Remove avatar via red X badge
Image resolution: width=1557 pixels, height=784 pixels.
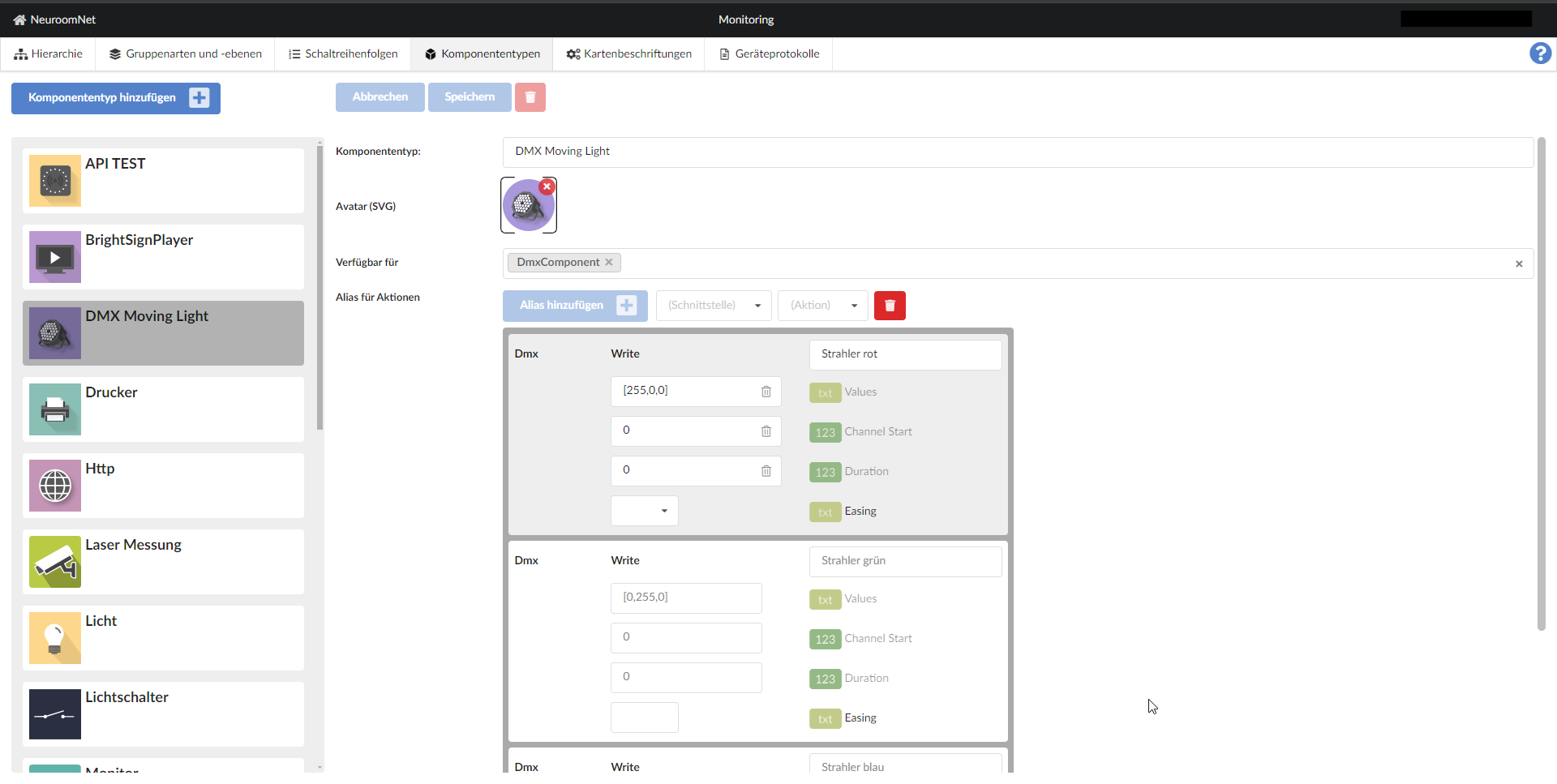coord(547,186)
